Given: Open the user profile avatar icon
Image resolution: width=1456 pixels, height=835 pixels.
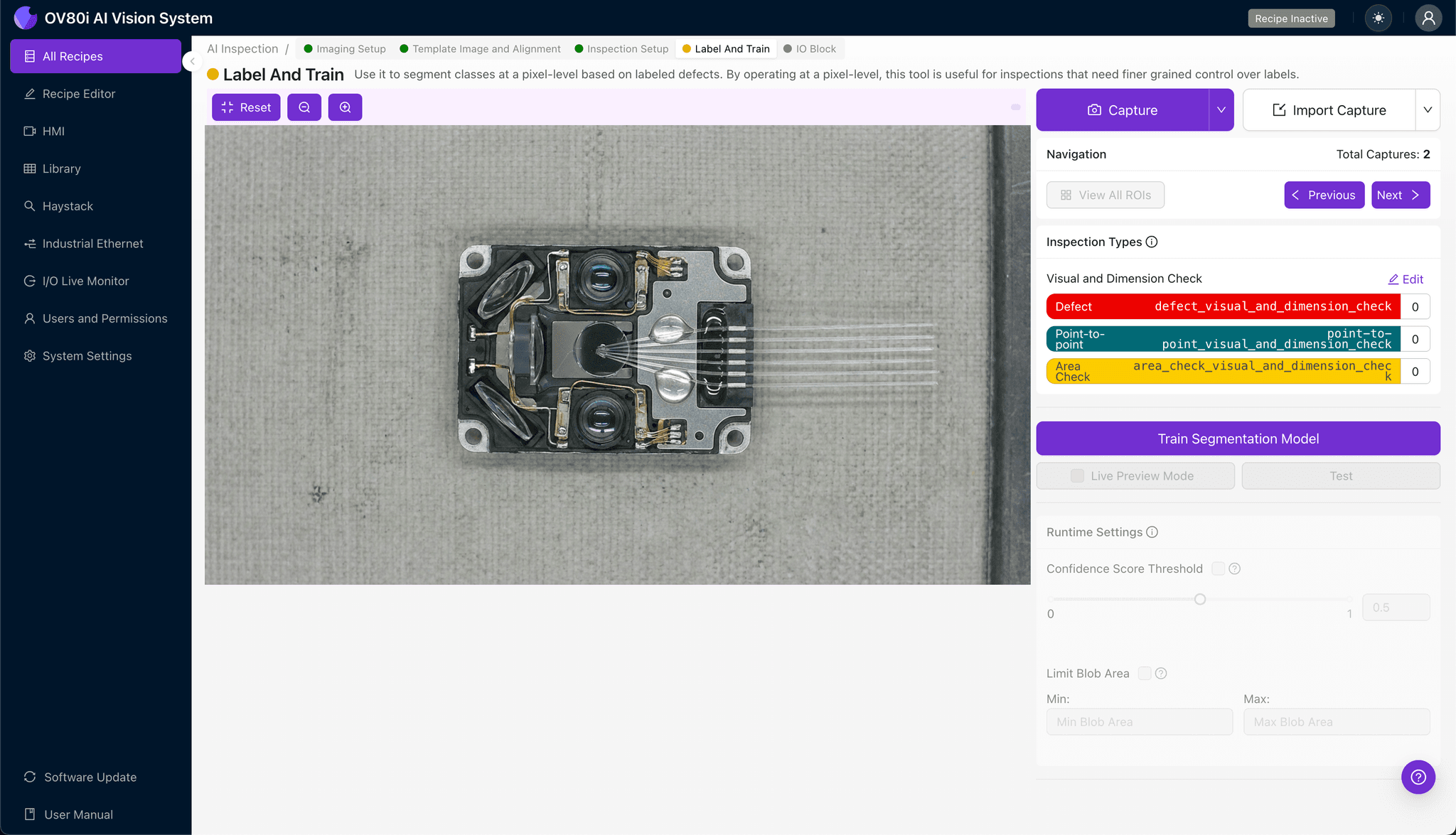Looking at the screenshot, I should pyautogui.click(x=1428, y=18).
